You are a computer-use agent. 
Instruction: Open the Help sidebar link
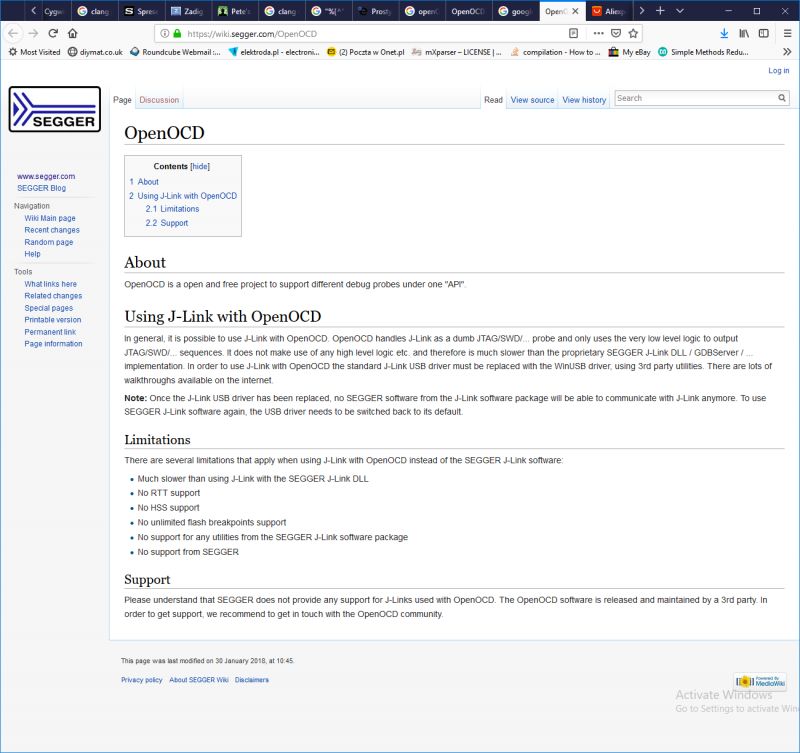32,254
